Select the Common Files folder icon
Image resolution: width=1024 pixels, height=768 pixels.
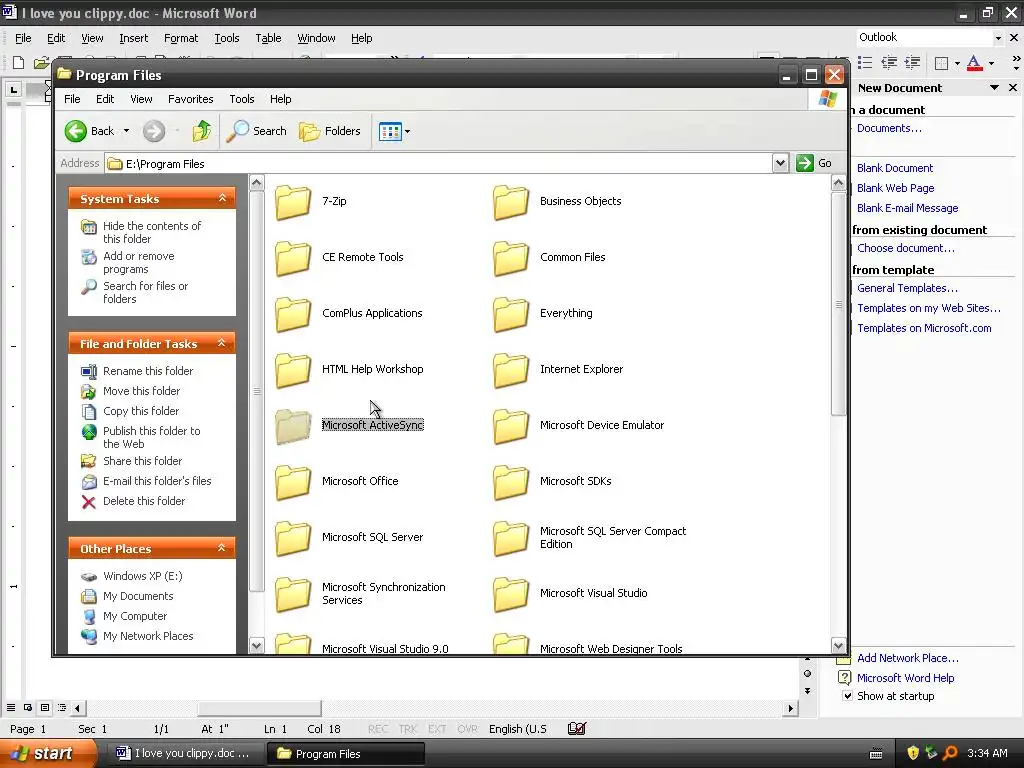click(x=511, y=258)
